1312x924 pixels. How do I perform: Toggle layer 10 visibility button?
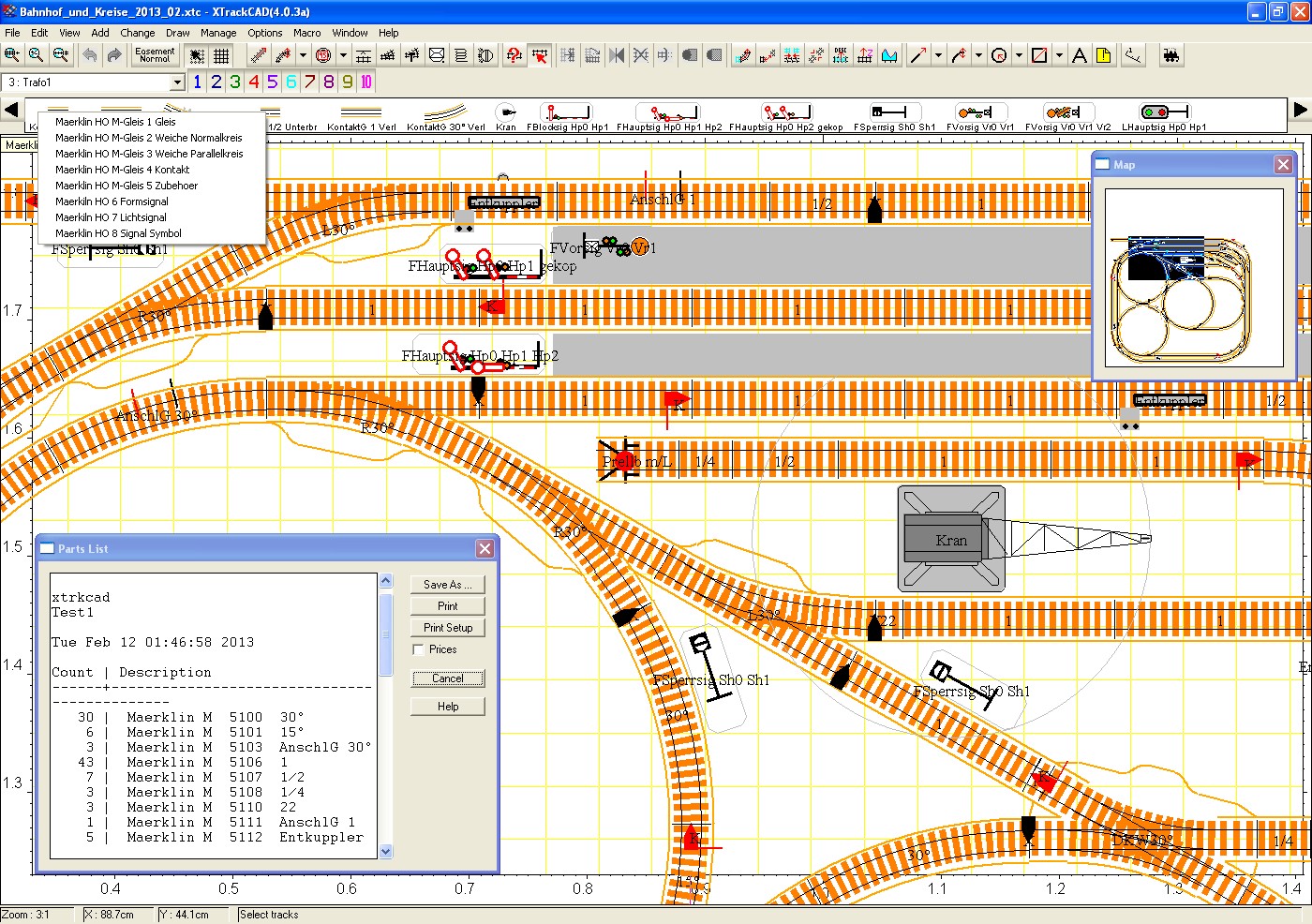[x=366, y=82]
